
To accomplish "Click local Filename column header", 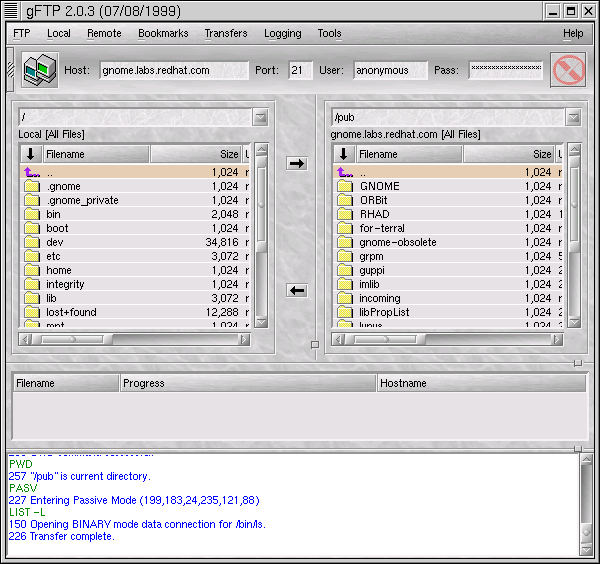I will tap(96, 154).
